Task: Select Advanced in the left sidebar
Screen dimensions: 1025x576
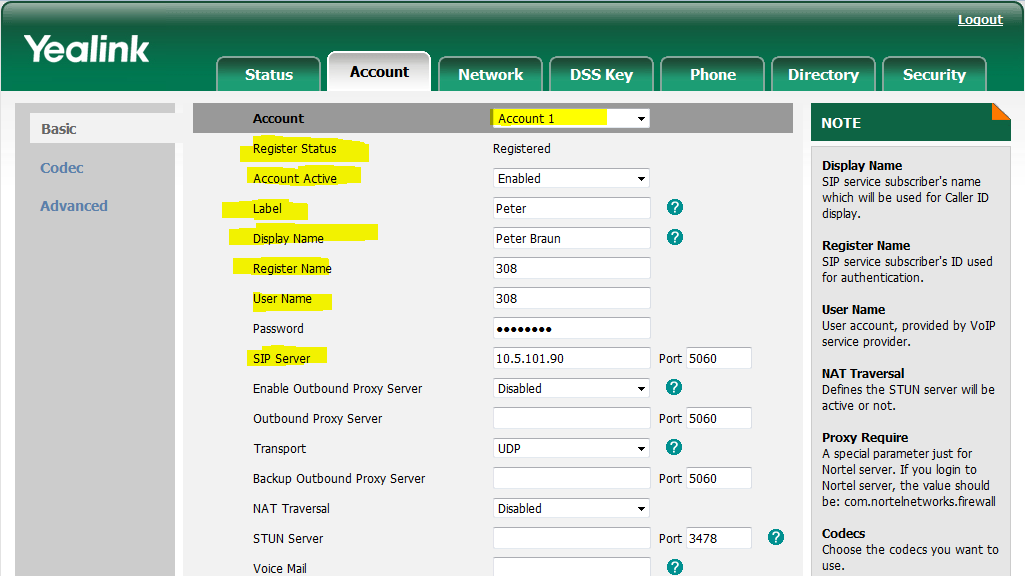Action: click(74, 206)
